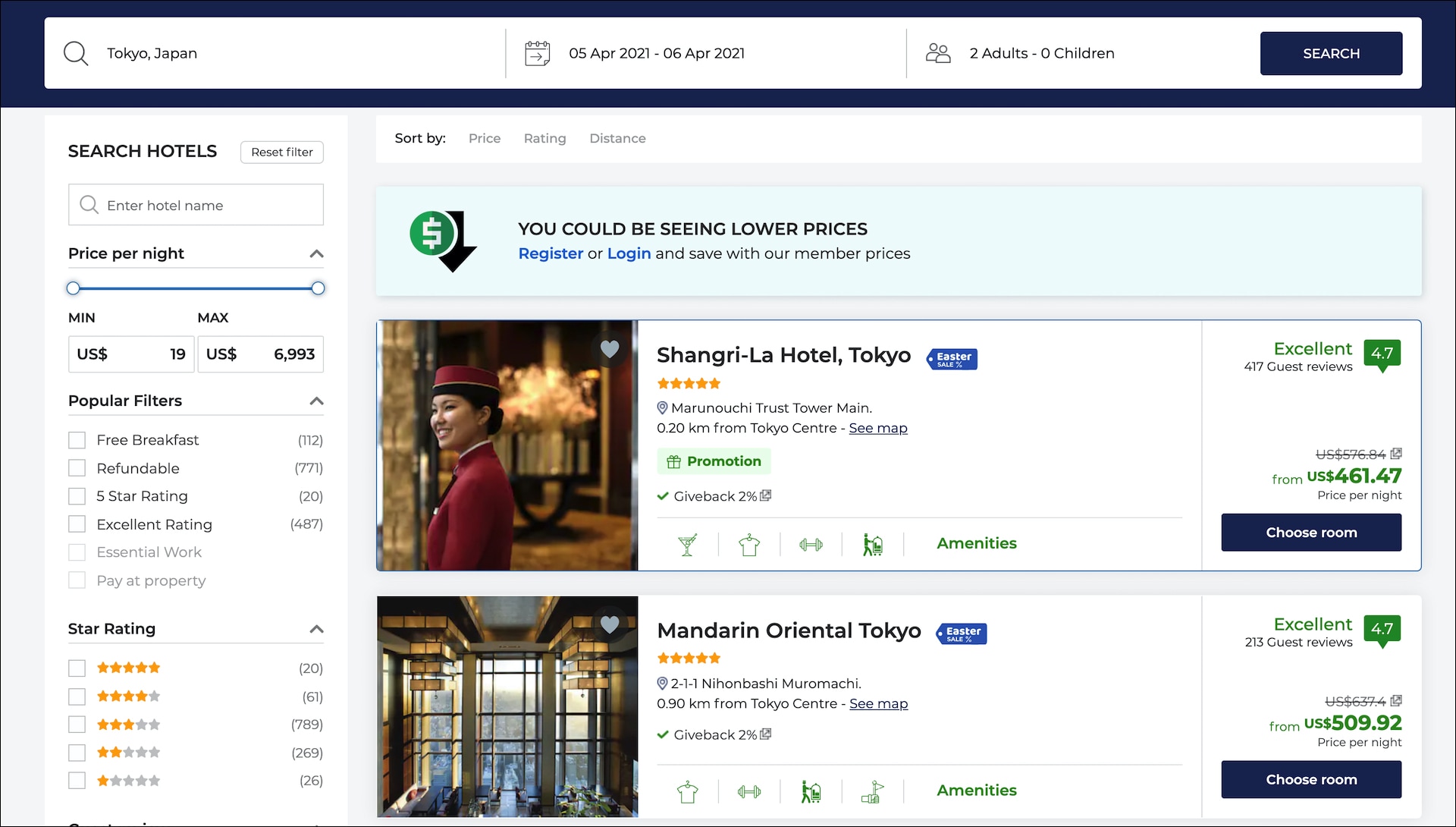This screenshot has width=1456, height=827.
Task: Sort results by Rating
Action: [544, 138]
